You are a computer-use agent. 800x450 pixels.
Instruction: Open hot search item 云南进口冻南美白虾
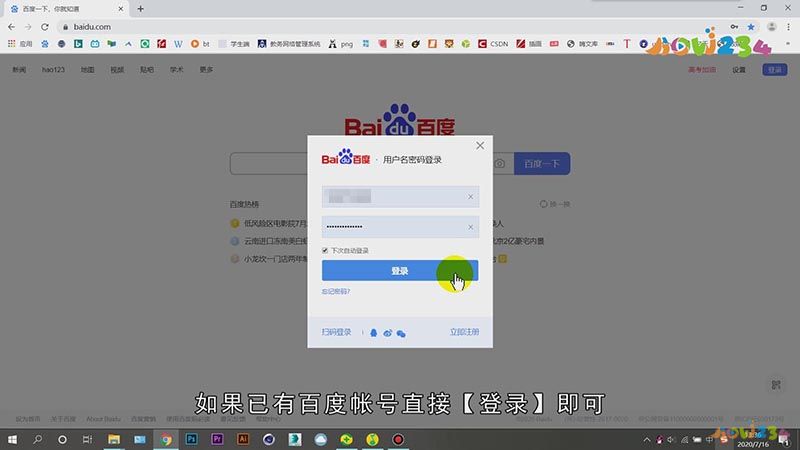[x=276, y=241]
